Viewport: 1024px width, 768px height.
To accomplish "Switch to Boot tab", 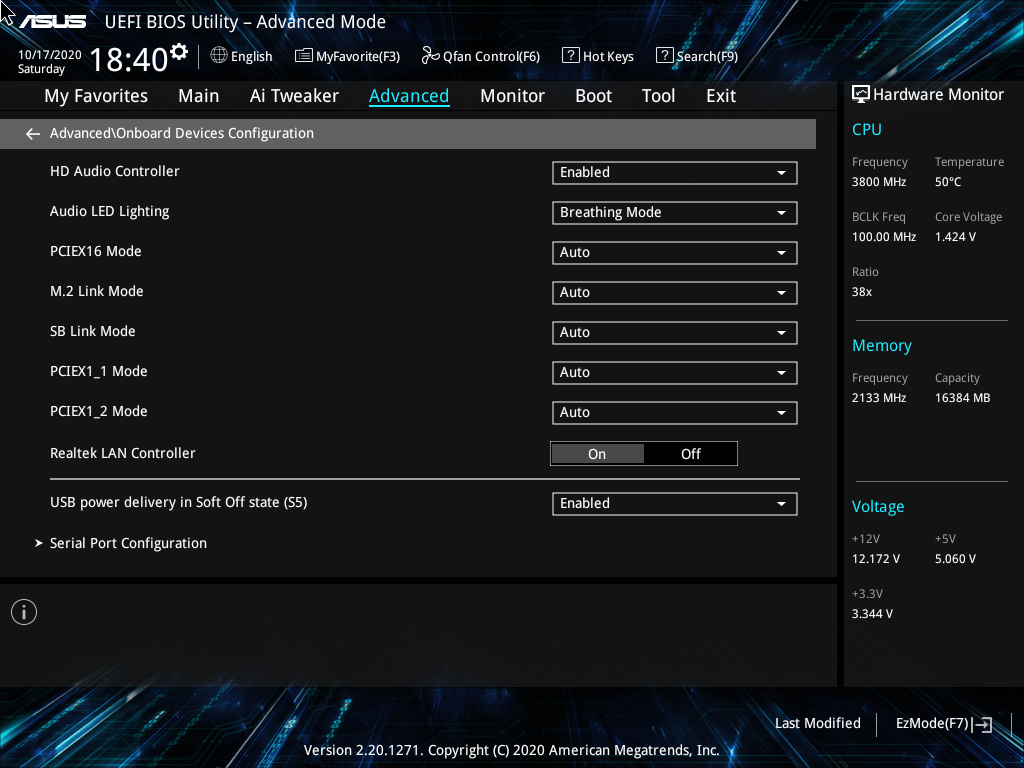I will pyautogui.click(x=593, y=96).
